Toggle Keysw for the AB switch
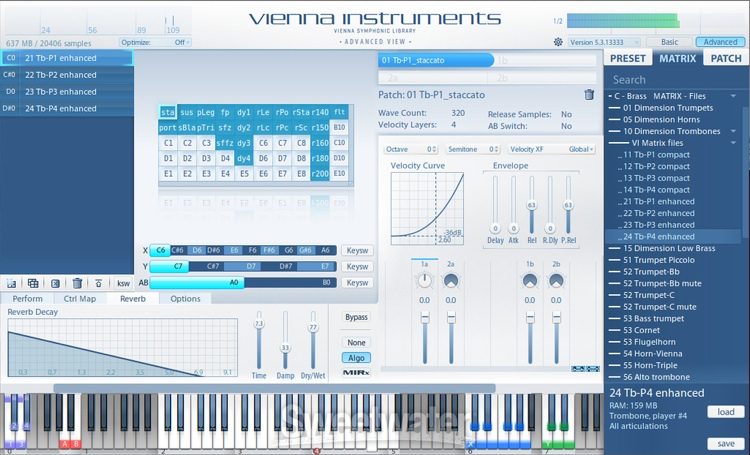The image size is (750, 455). [357, 283]
